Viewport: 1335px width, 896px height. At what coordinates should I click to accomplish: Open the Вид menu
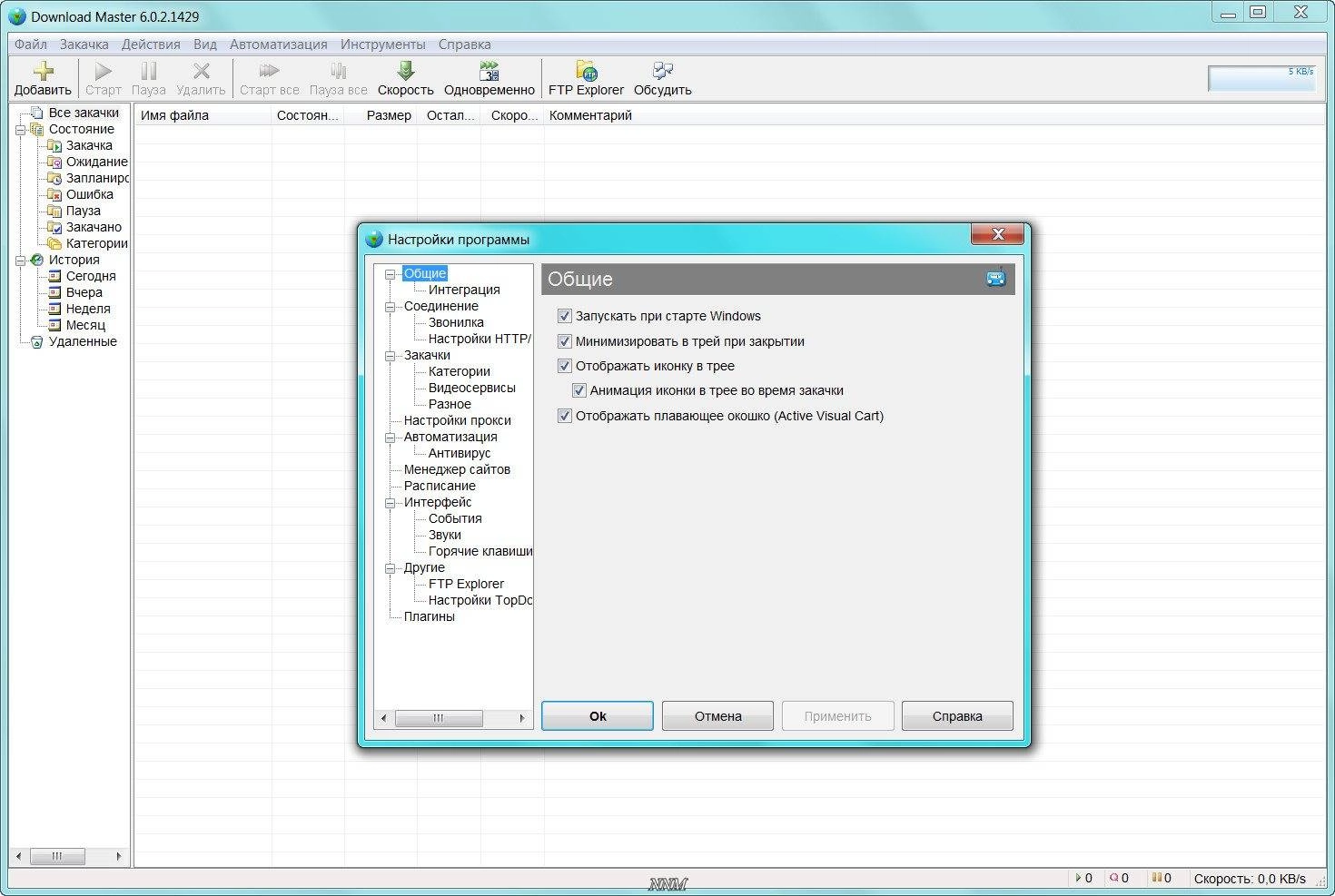(x=205, y=44)
